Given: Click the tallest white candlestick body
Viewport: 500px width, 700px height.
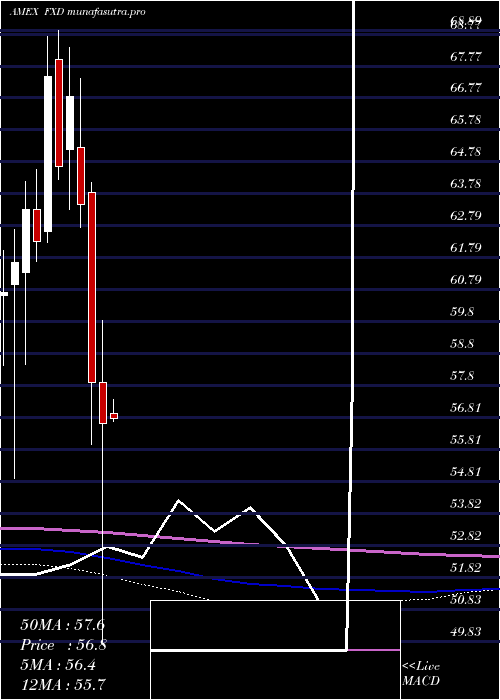Looking at the screenshot, I should (x=48, y=154).
